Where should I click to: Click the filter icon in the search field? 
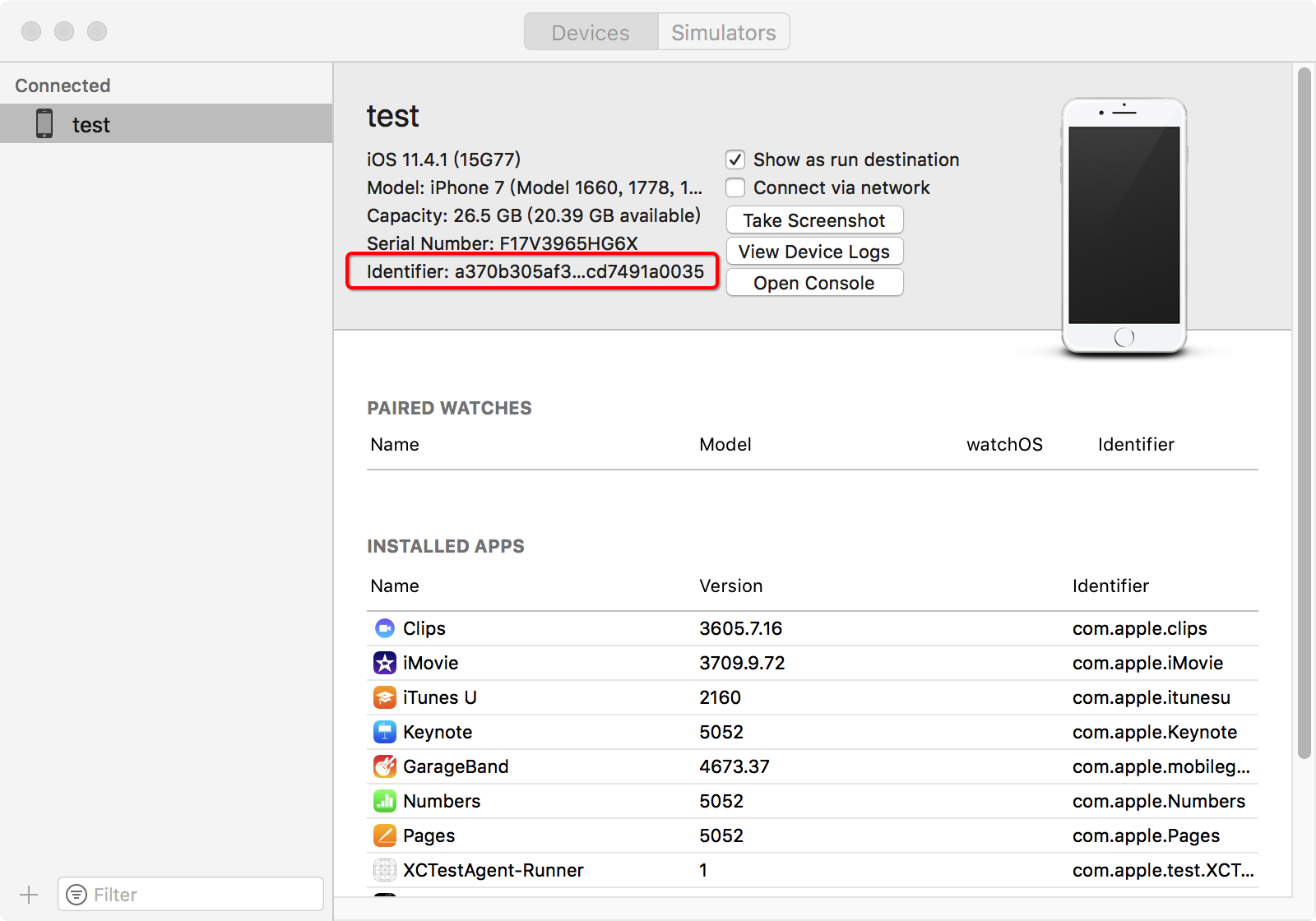[x=76, y=895]
